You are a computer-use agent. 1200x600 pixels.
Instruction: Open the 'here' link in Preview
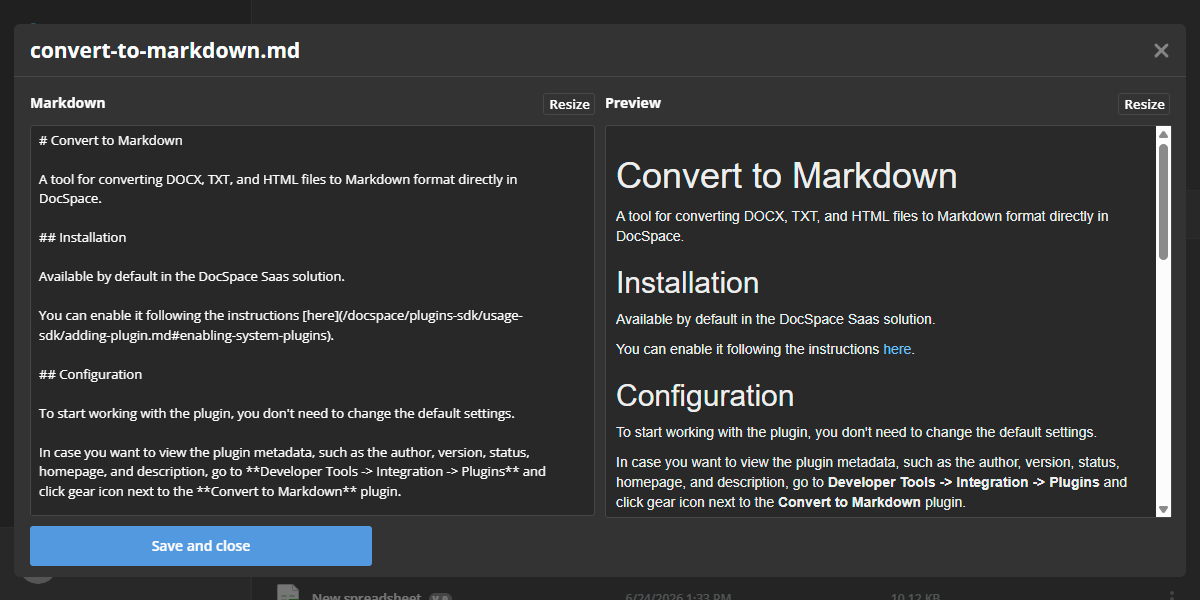[x=897, y=349]
